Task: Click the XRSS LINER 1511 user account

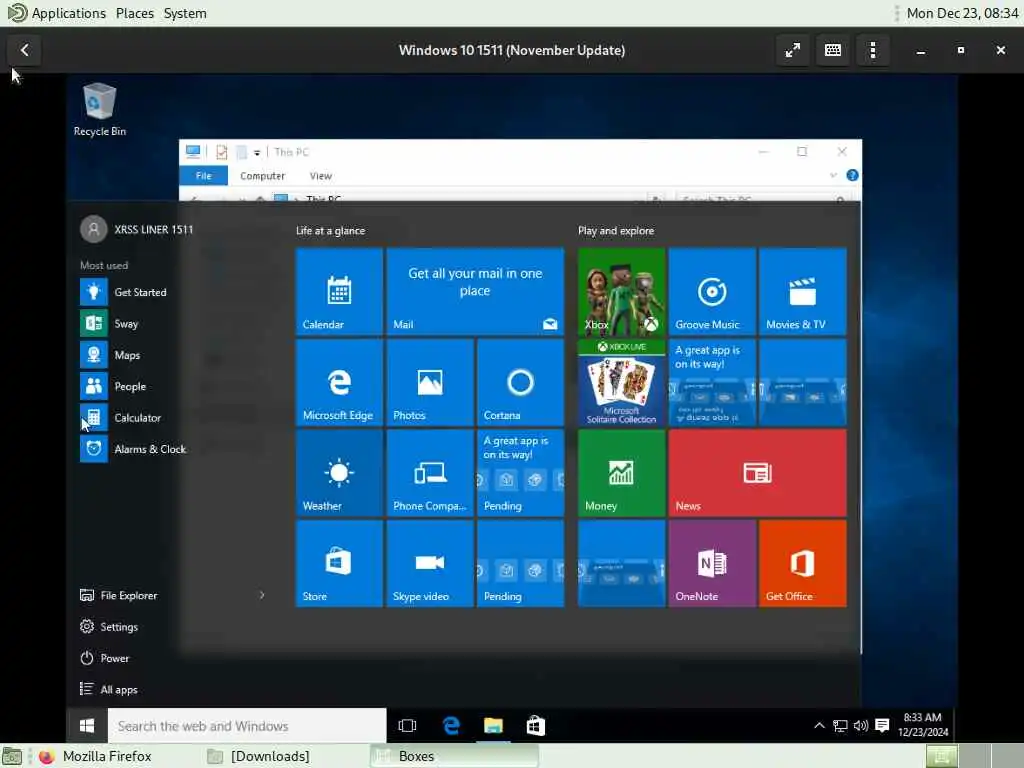Action: tap(136, 229)
